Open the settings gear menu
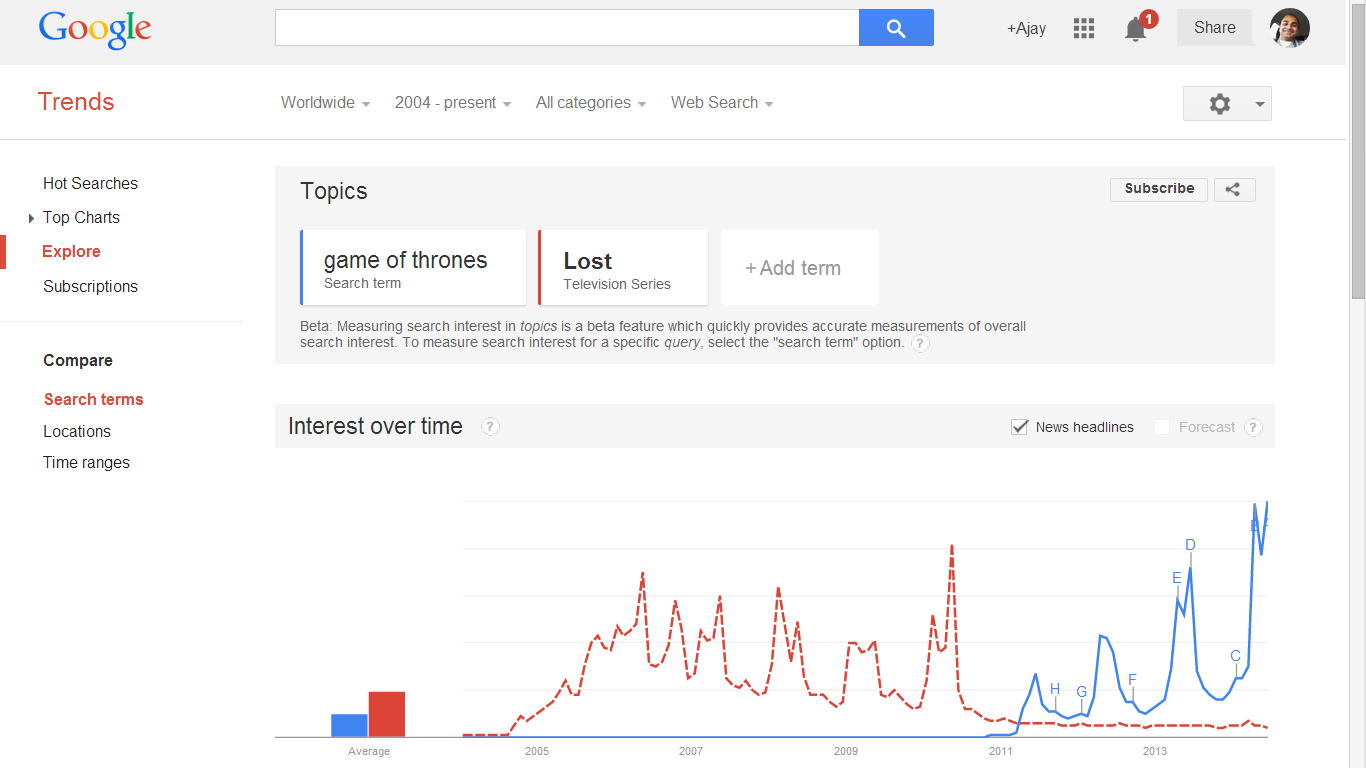The image size is (1366, 768). [1226, 104]
